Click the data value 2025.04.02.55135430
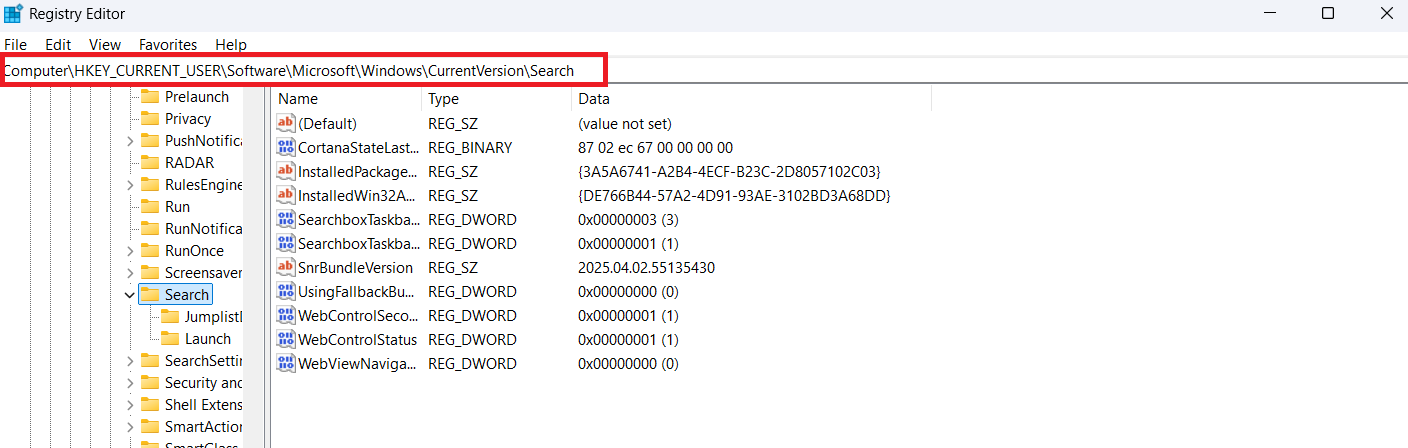The height and width of the screenshot is (448, 1408). pos(646,267)
